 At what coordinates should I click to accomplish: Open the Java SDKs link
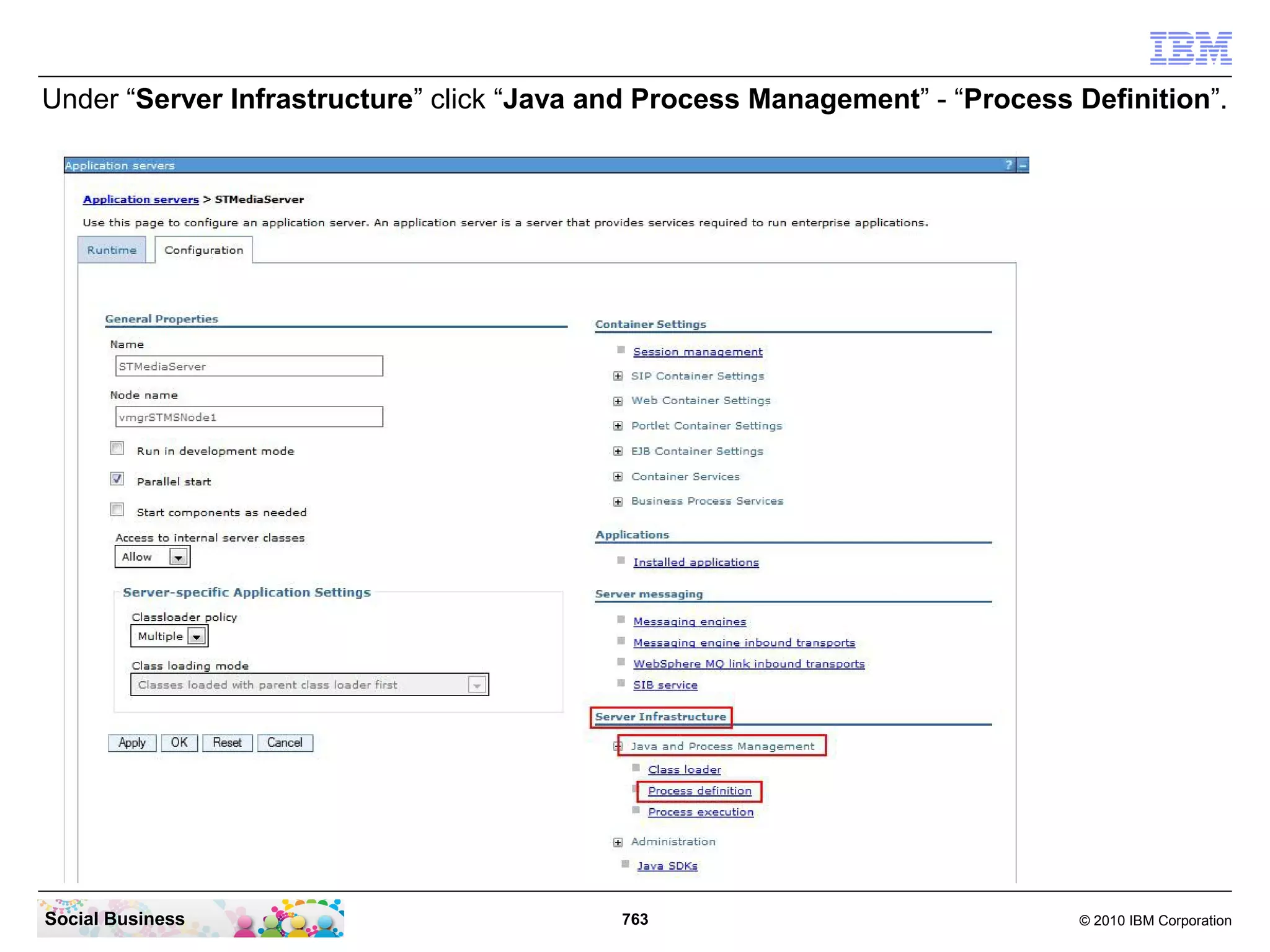click(667, 866)
